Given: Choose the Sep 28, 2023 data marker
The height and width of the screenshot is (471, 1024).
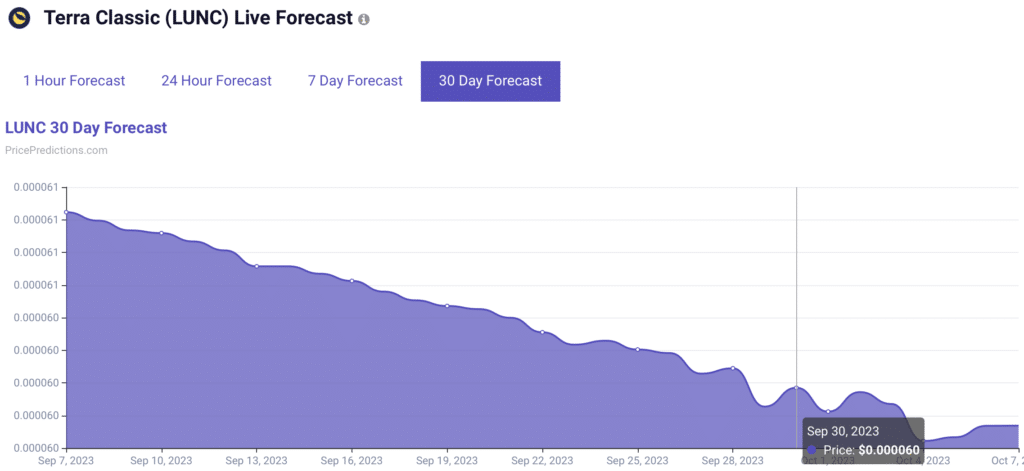Looking at the screenshot, I should [x=733, y=368].
